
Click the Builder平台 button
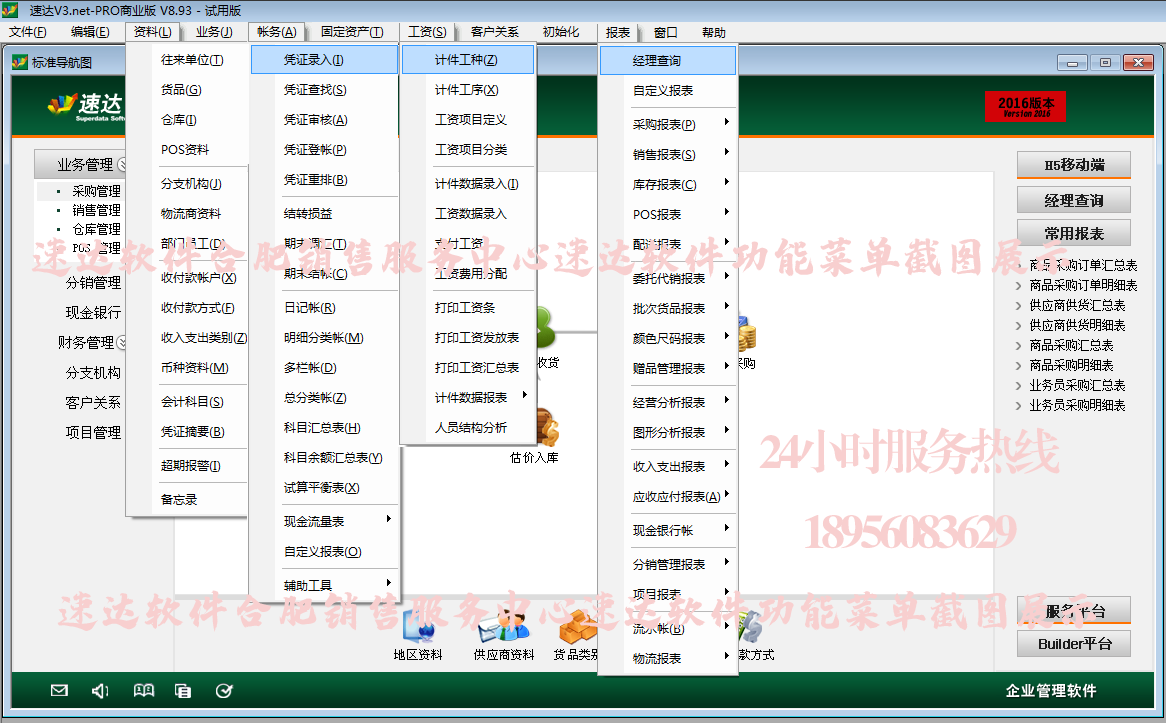[x=1073, y=644]
